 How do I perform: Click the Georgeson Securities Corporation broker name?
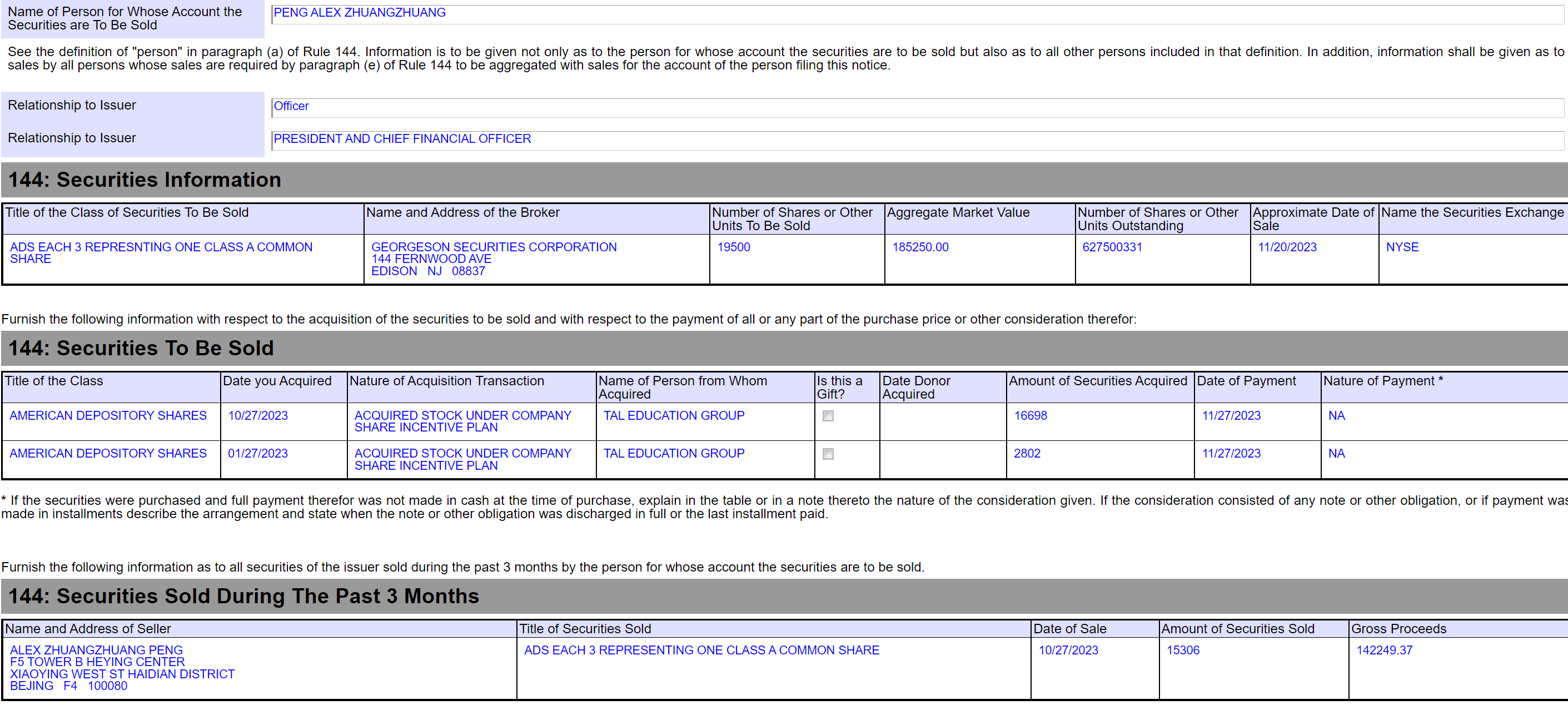tap(494, 247)
